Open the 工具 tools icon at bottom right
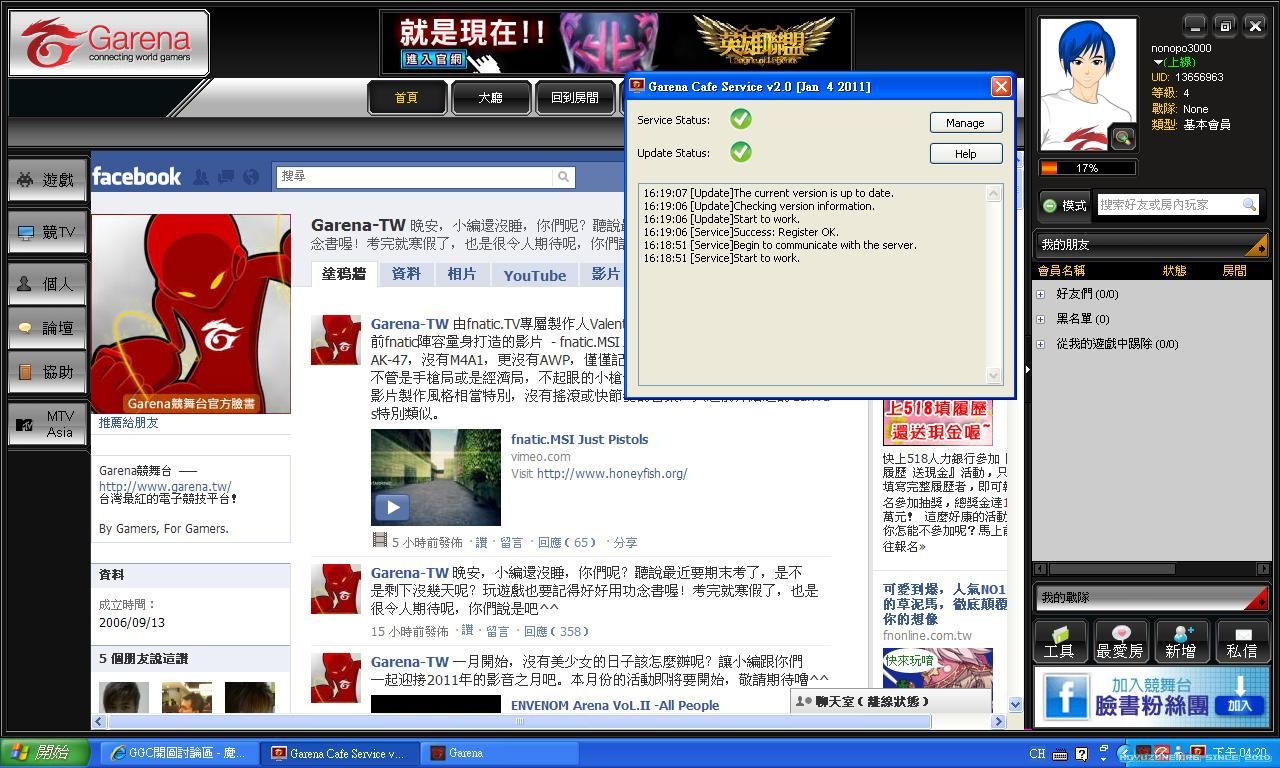Screen dimensions: 1280x768 (1060, 641)
